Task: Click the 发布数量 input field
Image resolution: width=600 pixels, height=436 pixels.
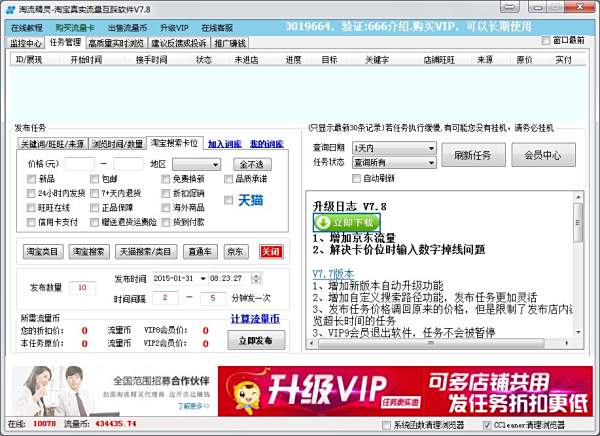Action: pos(82,288)
